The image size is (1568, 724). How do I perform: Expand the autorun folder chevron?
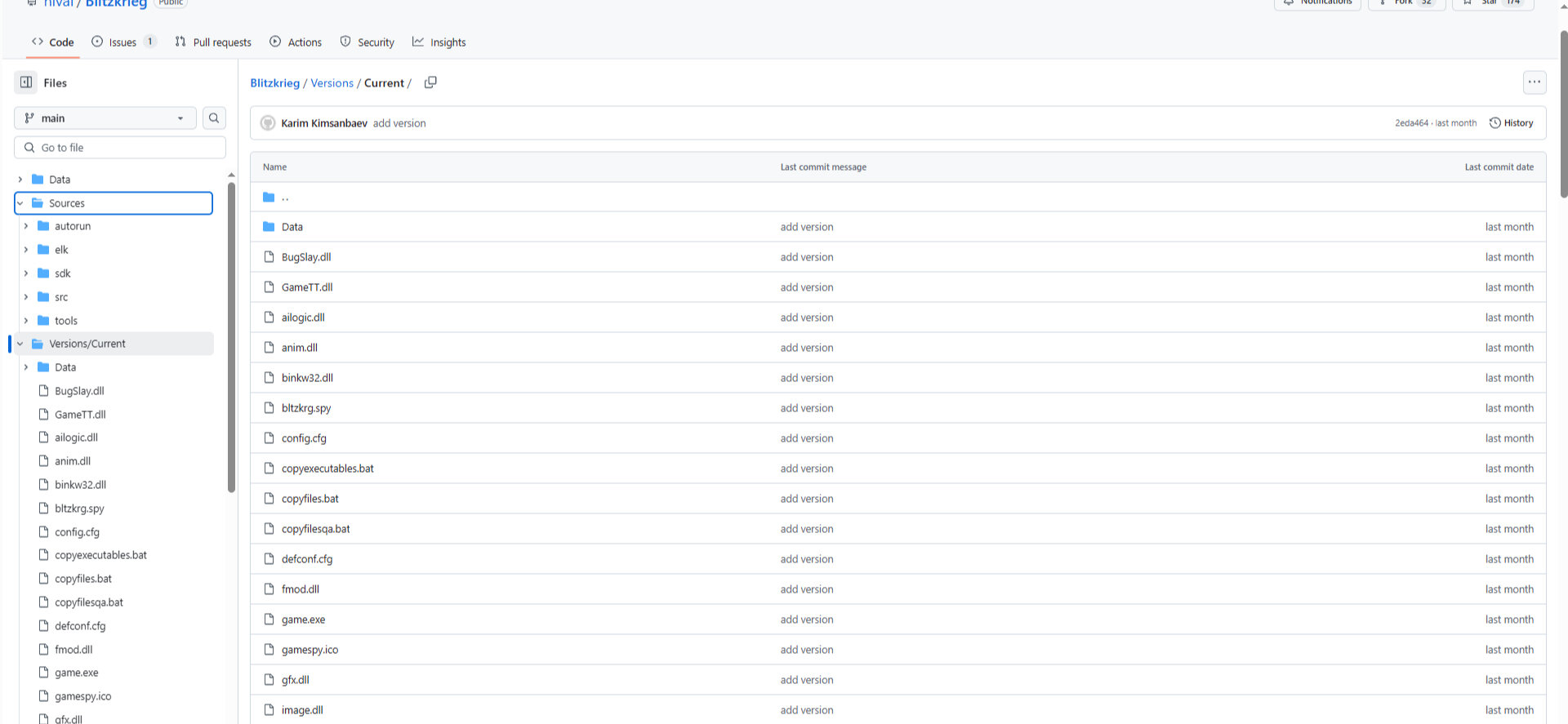point(26,226)
